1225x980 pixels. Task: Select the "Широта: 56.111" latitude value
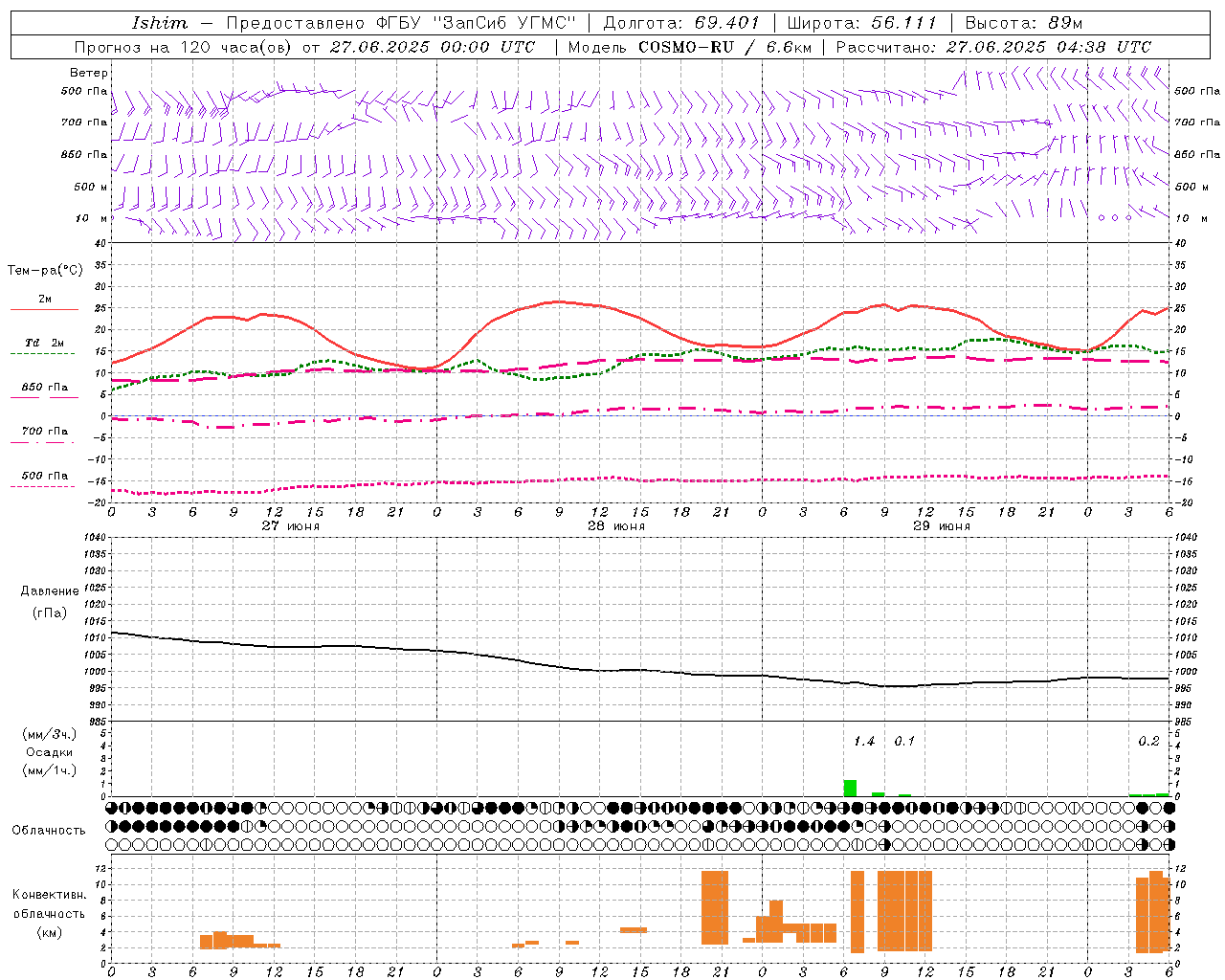[861, 22]
